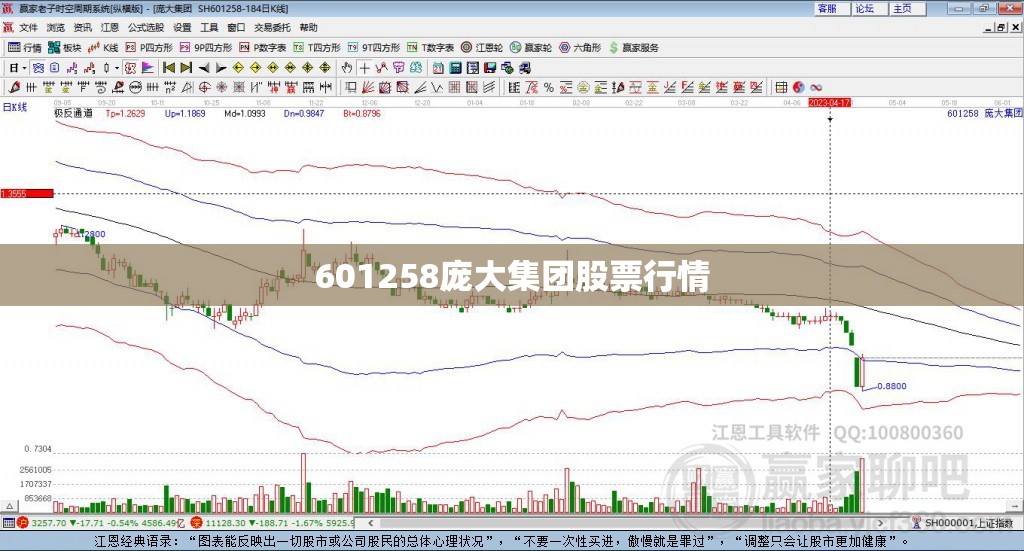Click the Tp=1.2629 indicator value
This screenshot has height=551, width=1024.
[125, 113]
